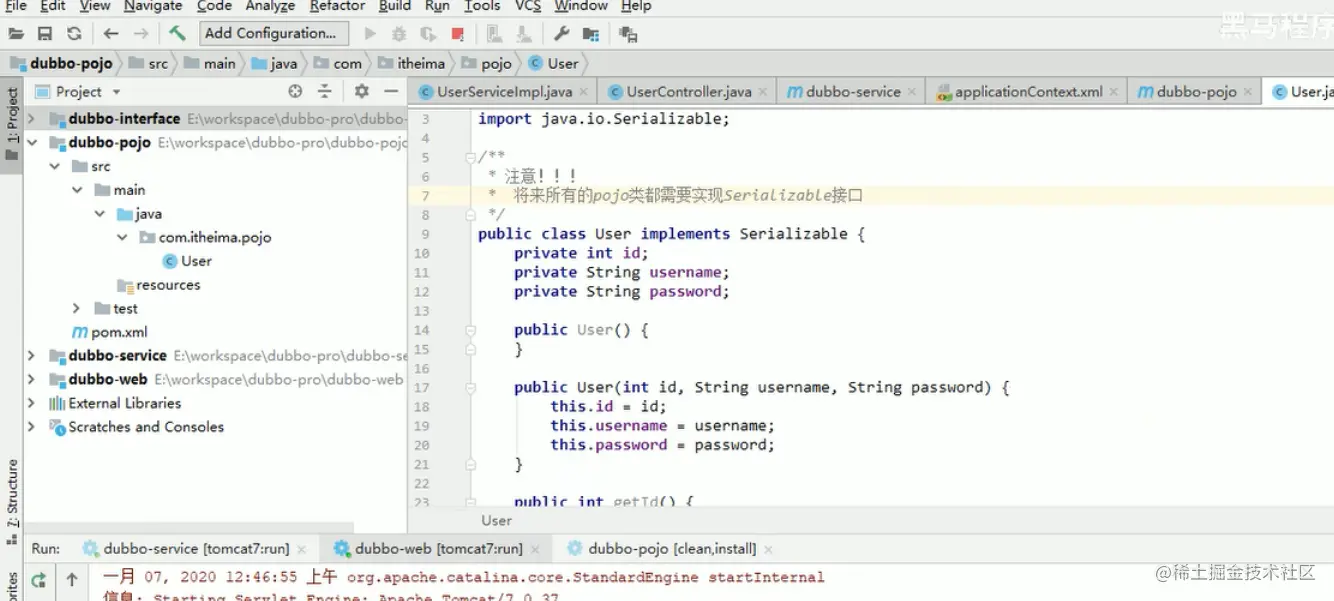
Task: Open the Navigate menu
Action: 153,6
